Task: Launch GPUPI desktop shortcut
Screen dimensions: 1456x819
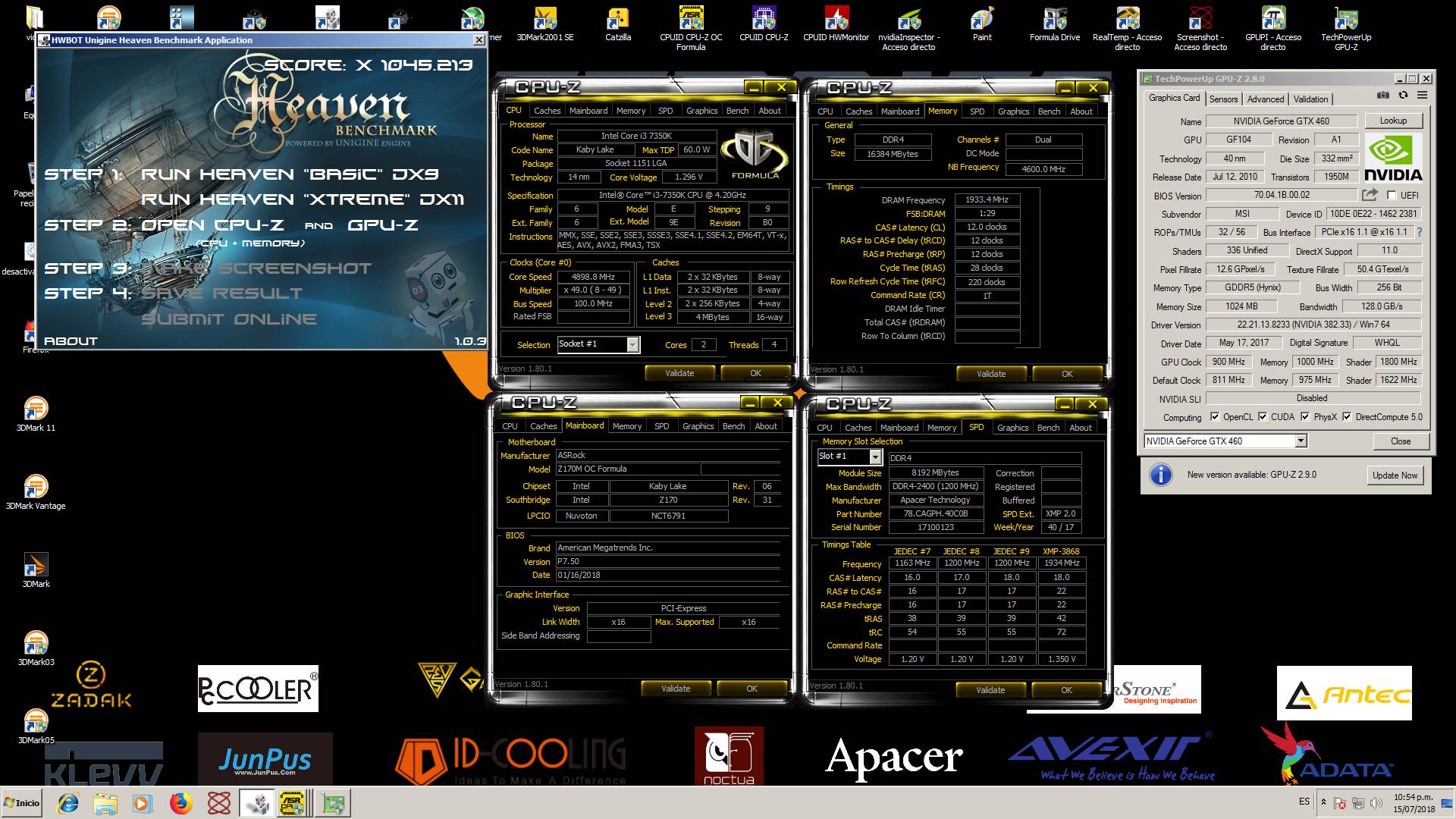Action: point(1273,29)
